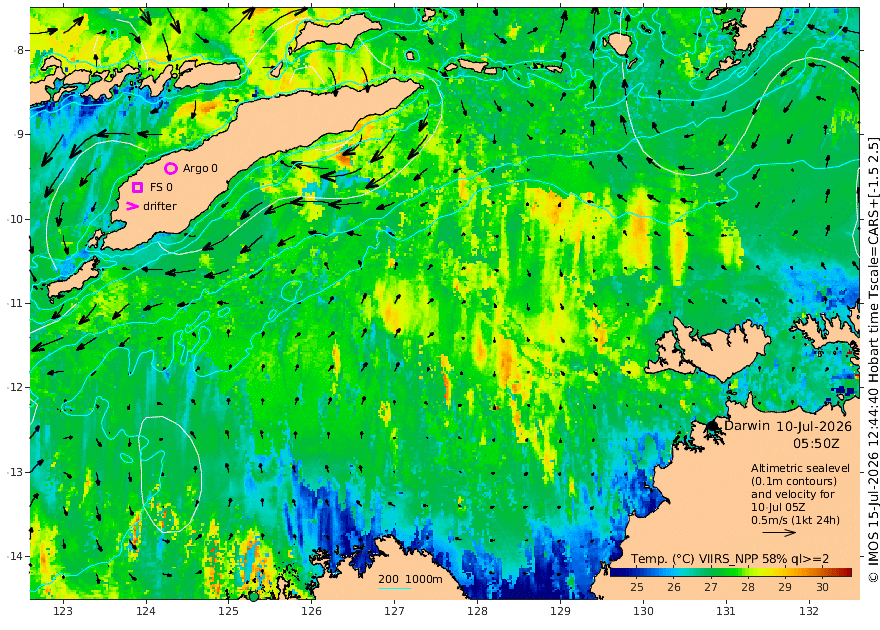Click the date '10-Jul-2026' on the map

point(814,426)
